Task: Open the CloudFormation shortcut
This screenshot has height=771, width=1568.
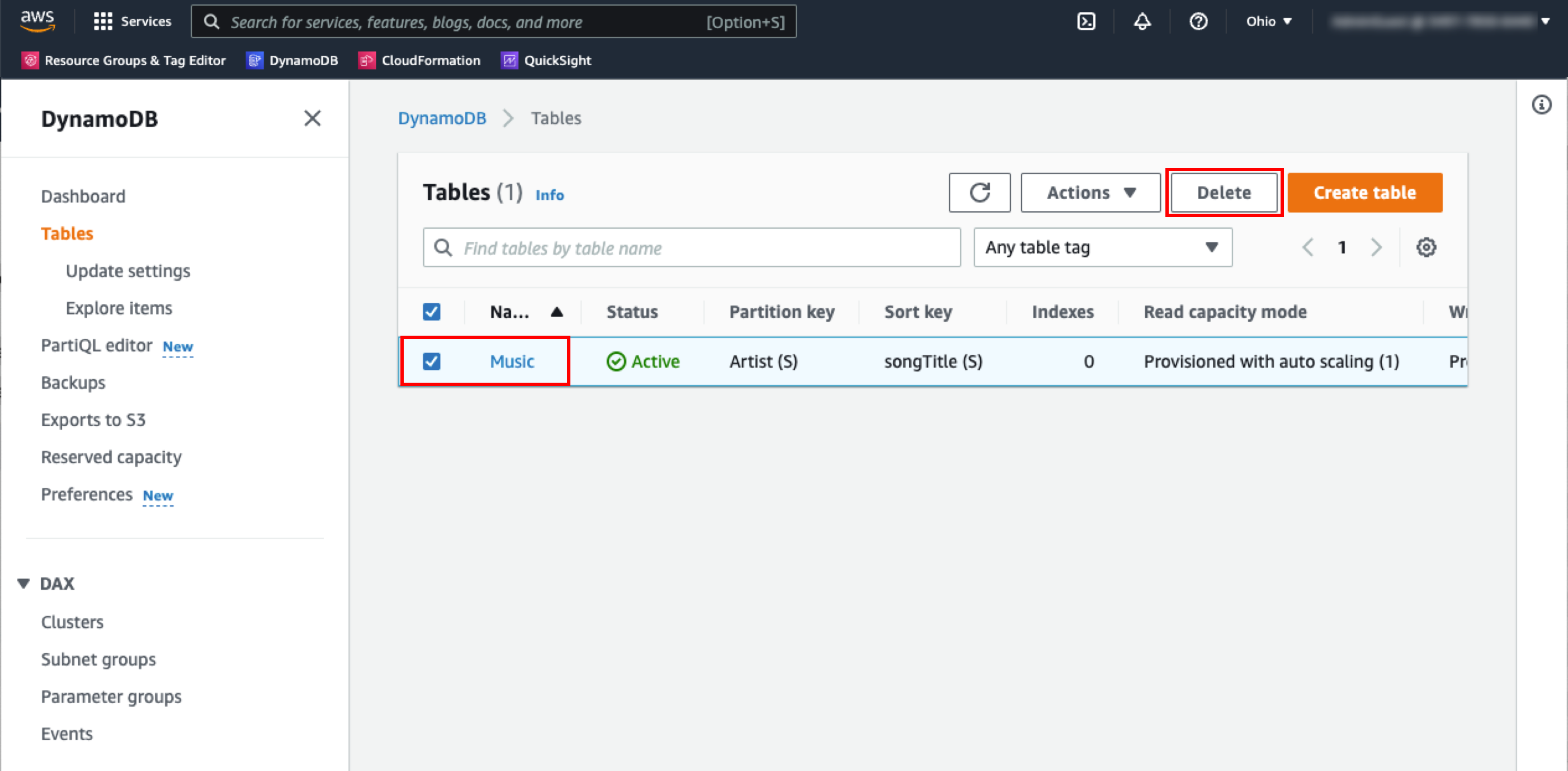Action: click(419, 60)
